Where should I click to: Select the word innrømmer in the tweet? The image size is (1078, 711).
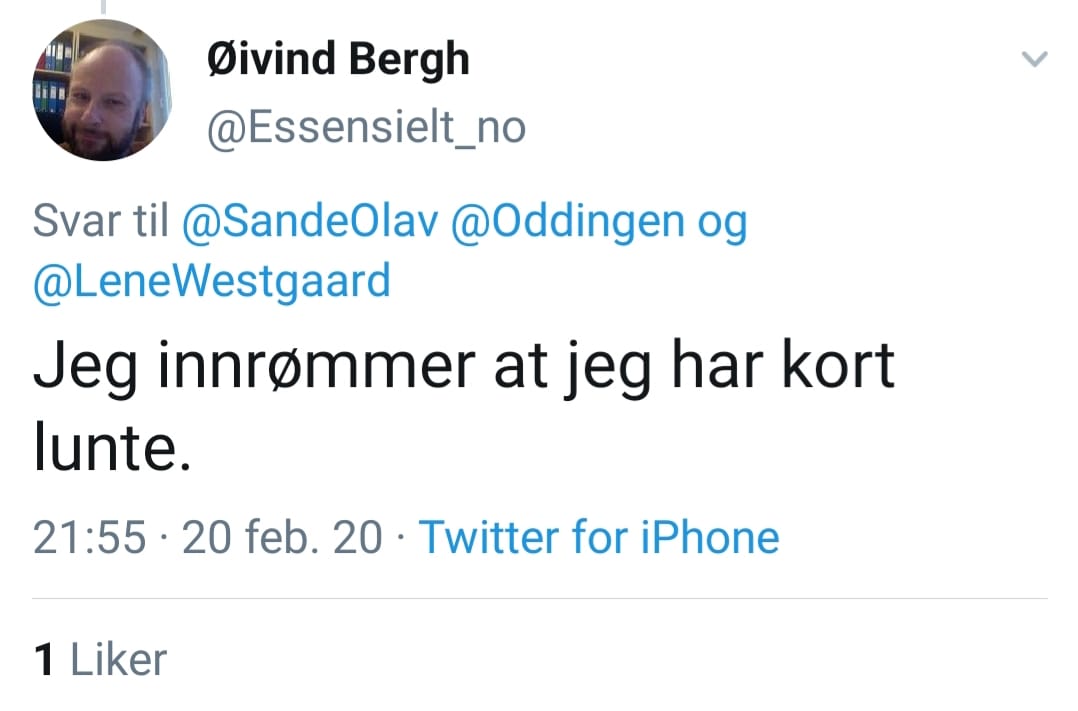[317, 366]
